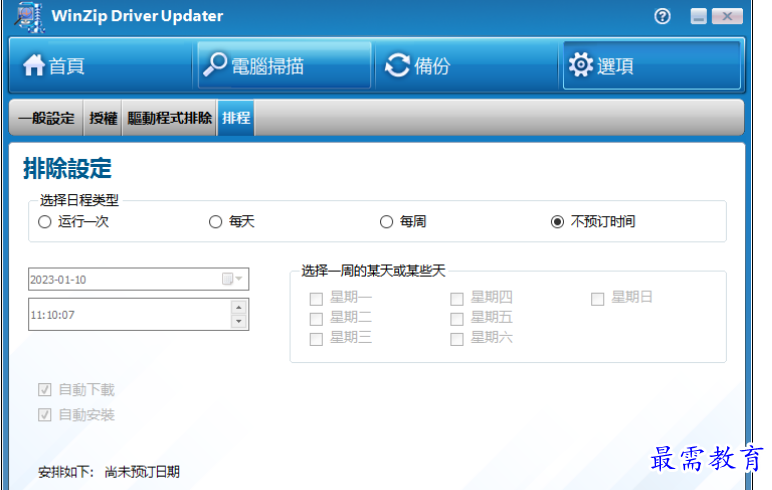Open the 備份 backup tab
Image resolution: width=772 pixels, height=490 pixels.
coord(467,65)
